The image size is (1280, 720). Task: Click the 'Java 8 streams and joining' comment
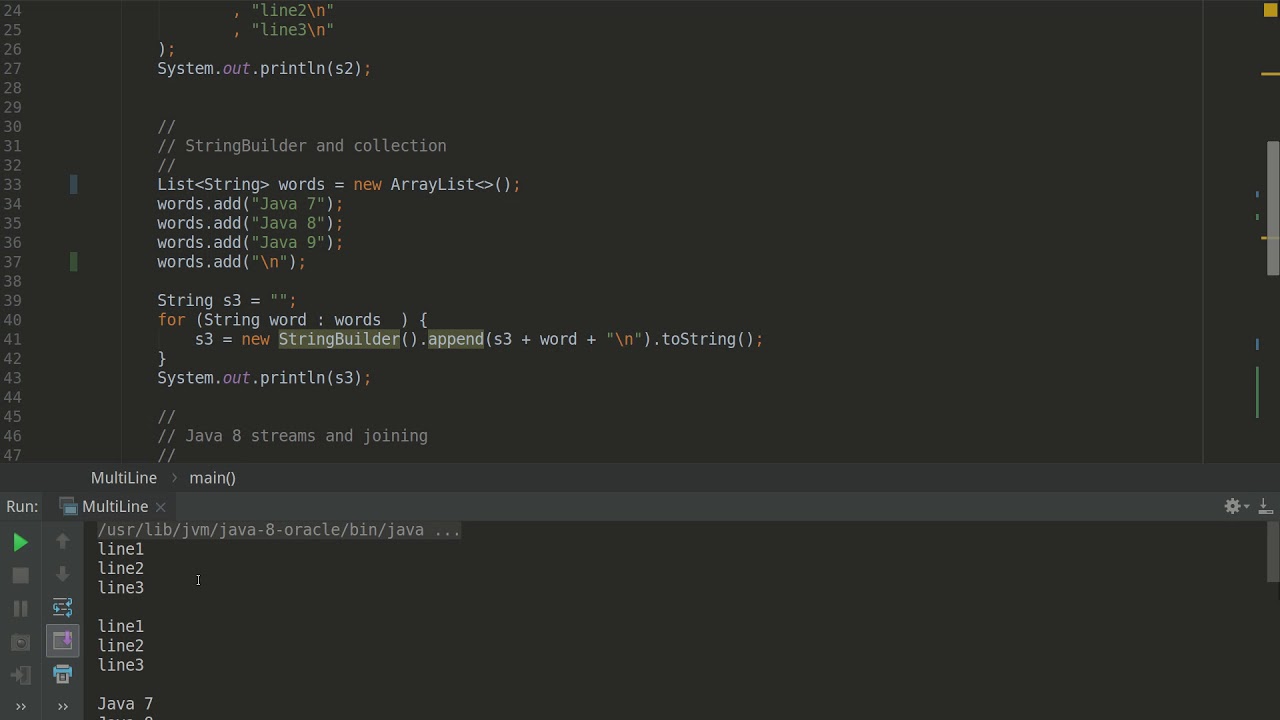[292, 436]
